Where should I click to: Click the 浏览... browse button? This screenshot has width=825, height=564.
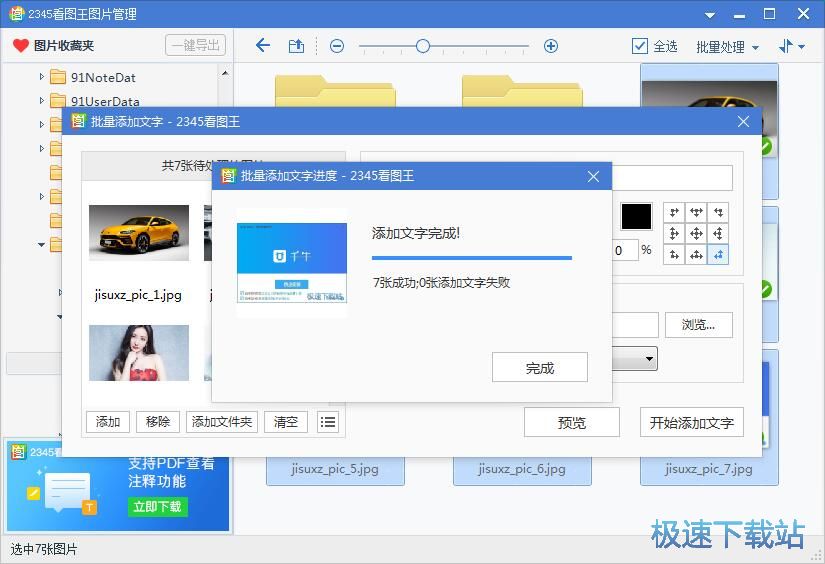[x=699, y=325]
